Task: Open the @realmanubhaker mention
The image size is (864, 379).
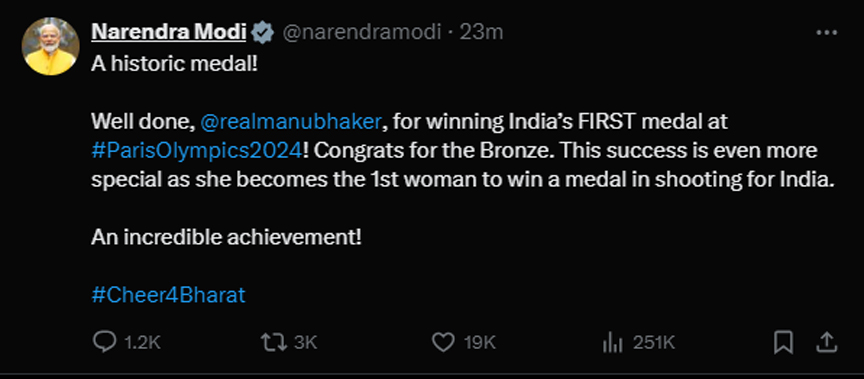Action: point(291,121)
